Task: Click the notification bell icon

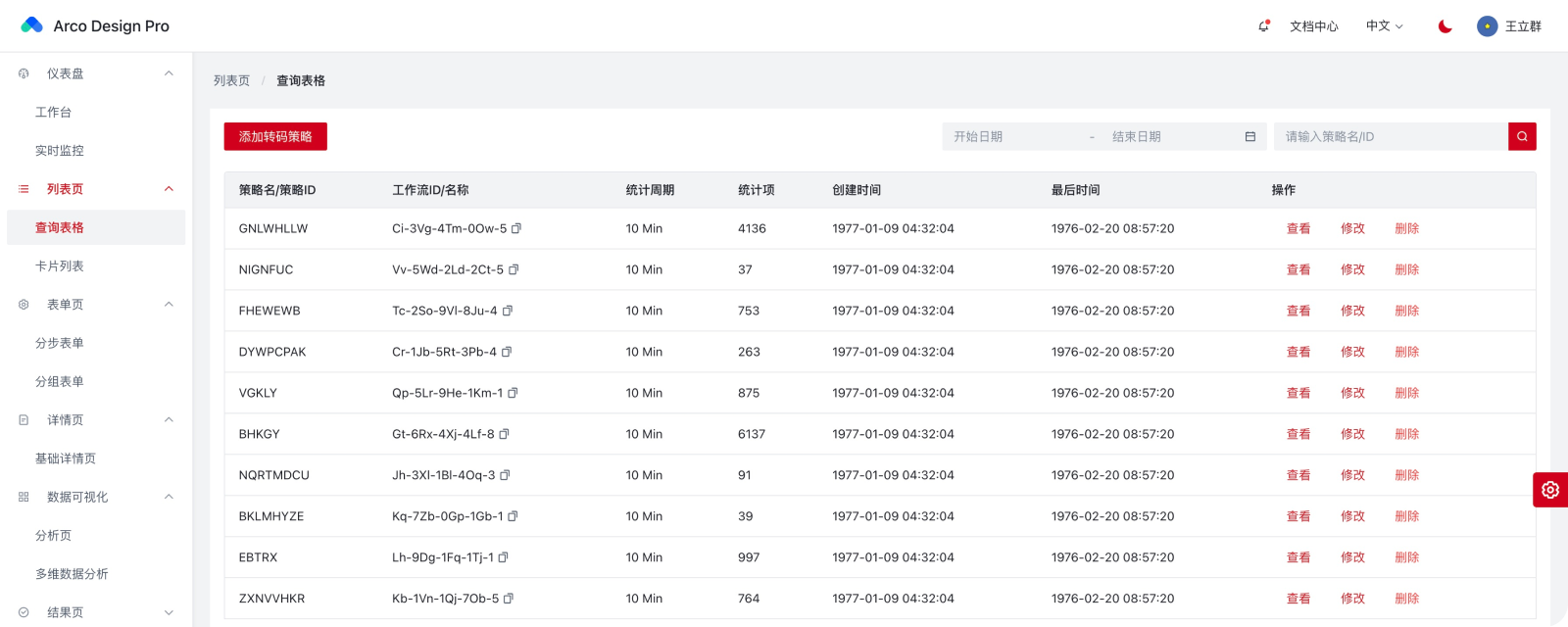Action: 1263,26
